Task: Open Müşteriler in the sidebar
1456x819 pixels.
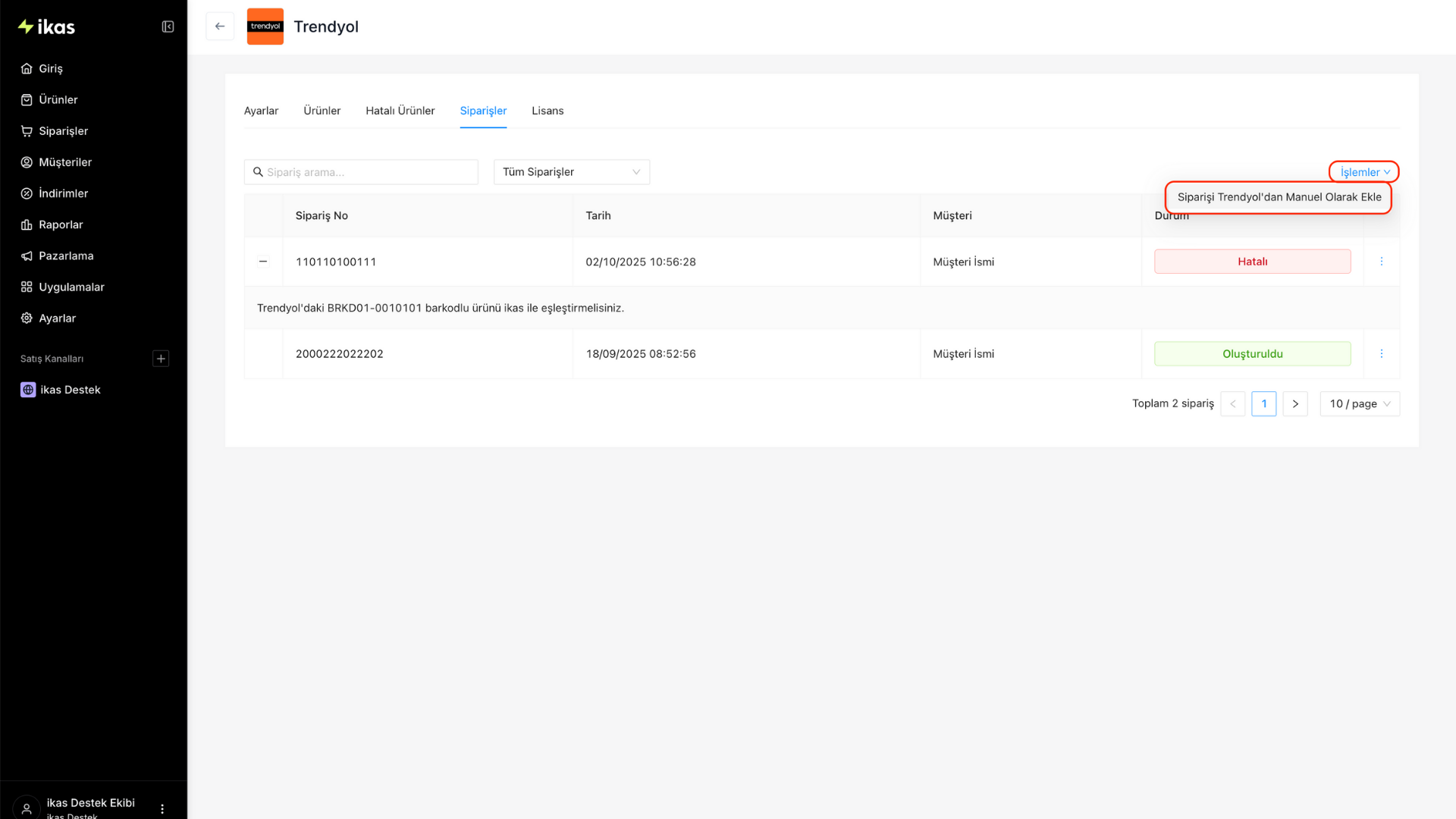Action: point(65,162)
